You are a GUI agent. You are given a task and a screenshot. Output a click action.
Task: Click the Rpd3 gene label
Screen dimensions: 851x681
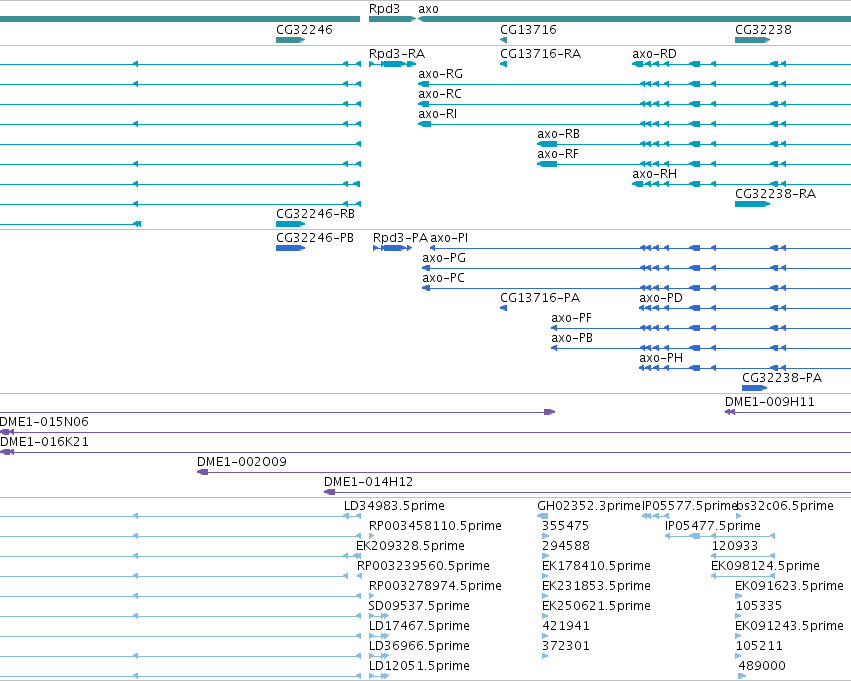coord(384,9)
